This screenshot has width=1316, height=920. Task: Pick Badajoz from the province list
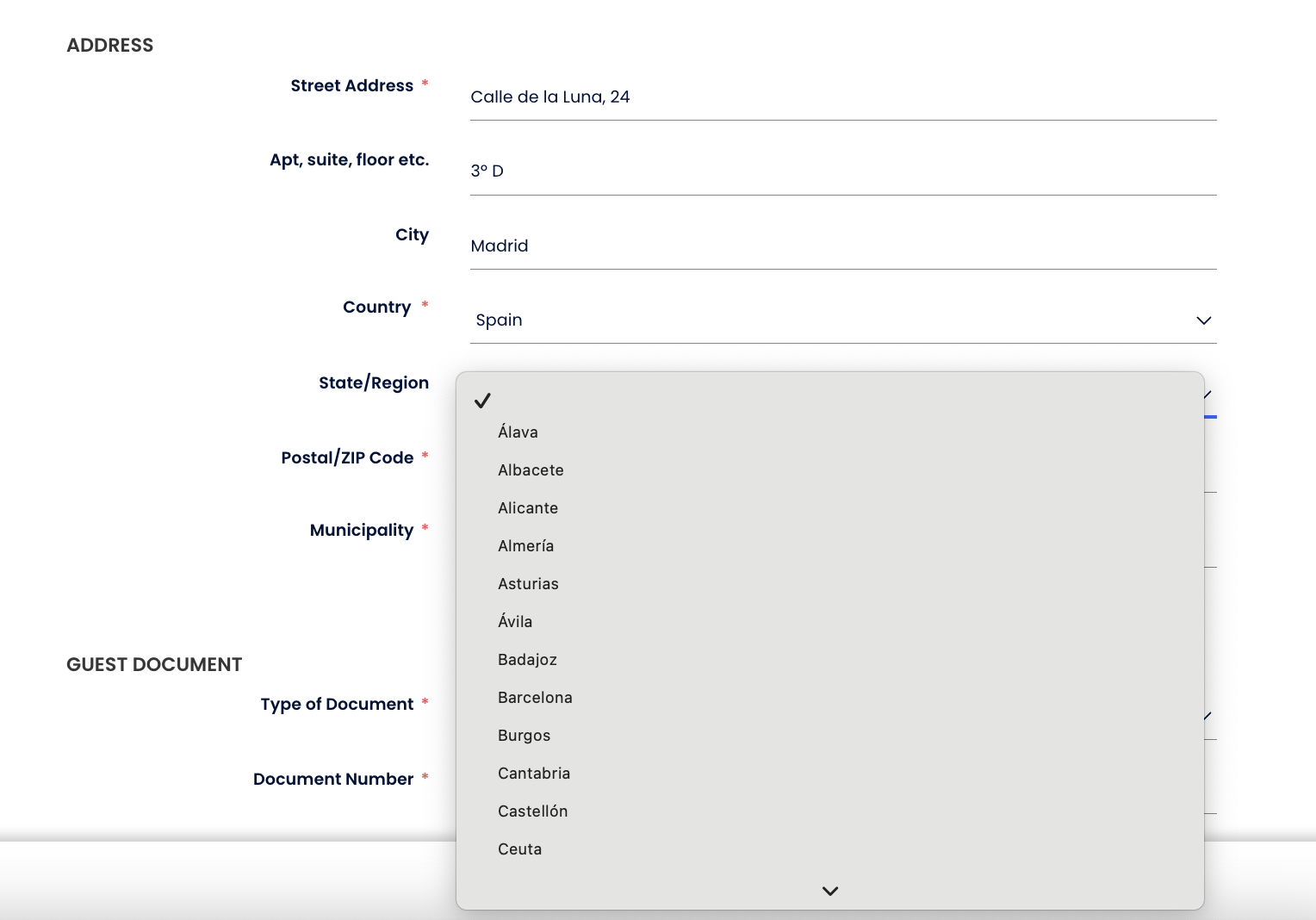[x=527, y=660]
